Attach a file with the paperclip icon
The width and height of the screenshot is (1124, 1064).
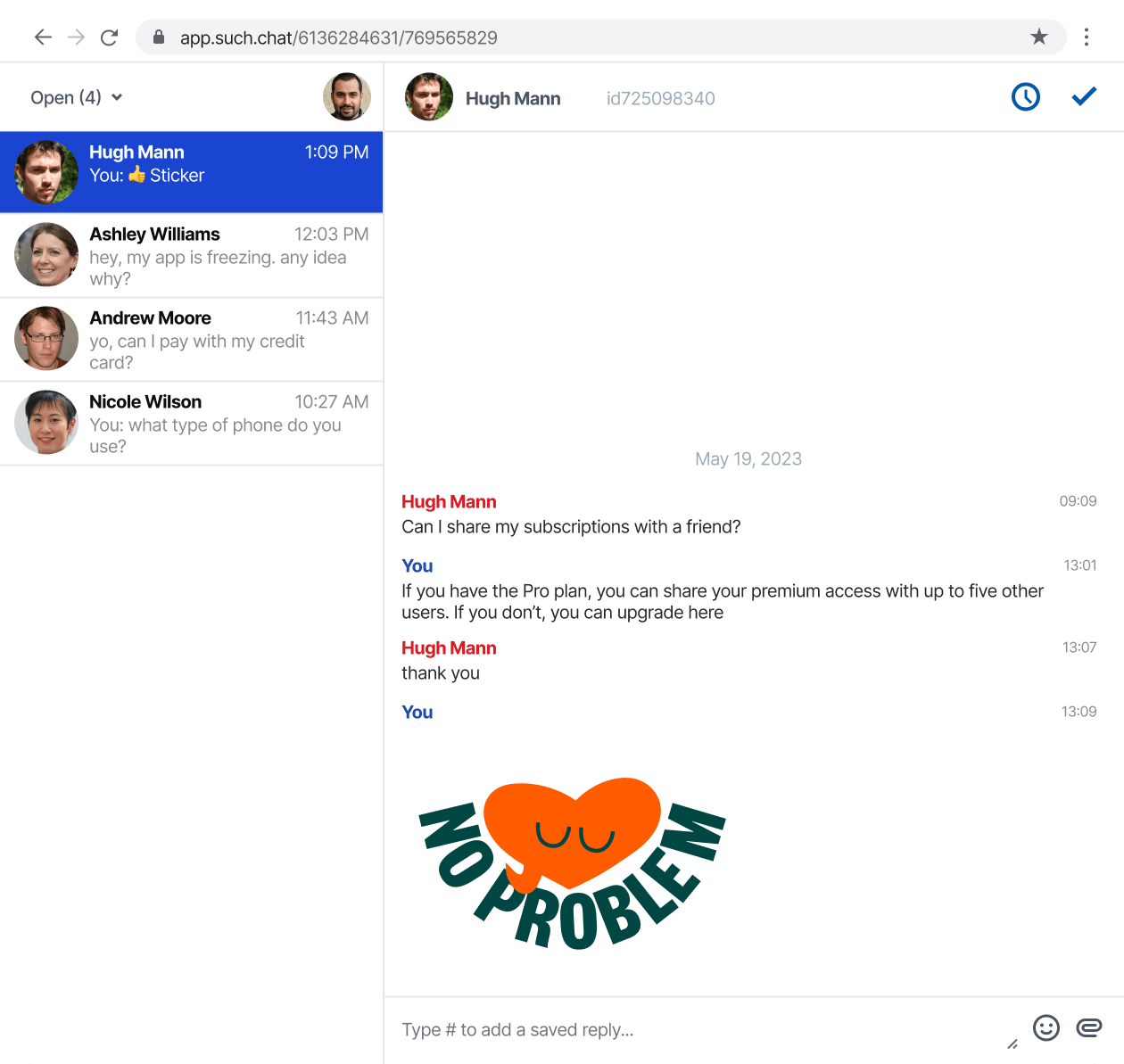point(1089,1027)
